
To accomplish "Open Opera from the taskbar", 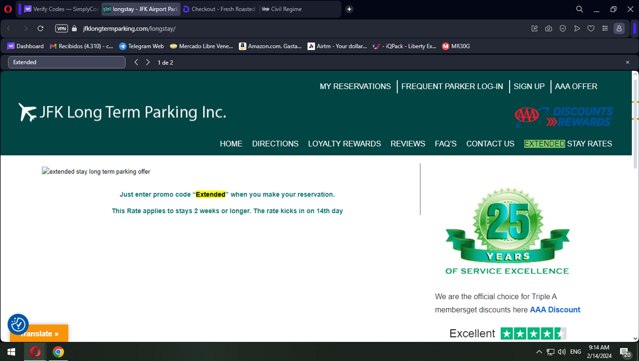I will tap(35, 352).
